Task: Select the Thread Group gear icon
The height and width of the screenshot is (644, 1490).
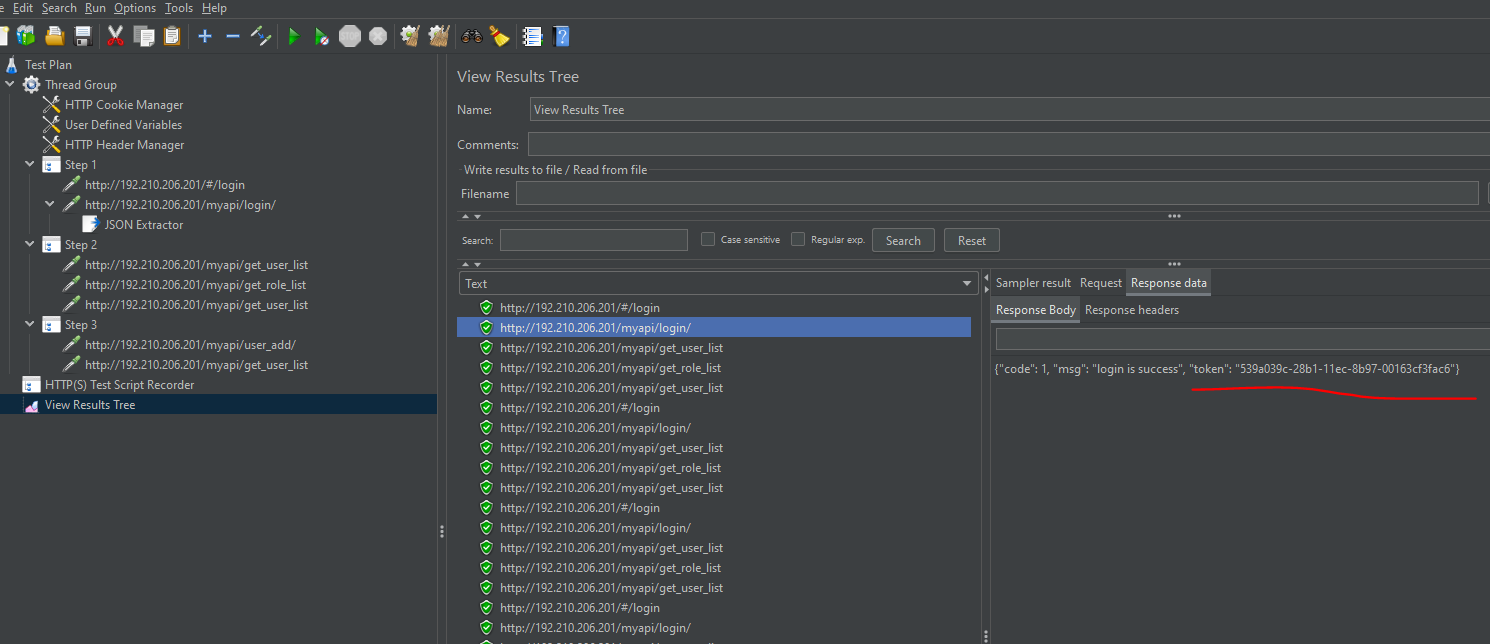Action: point(31,85)
